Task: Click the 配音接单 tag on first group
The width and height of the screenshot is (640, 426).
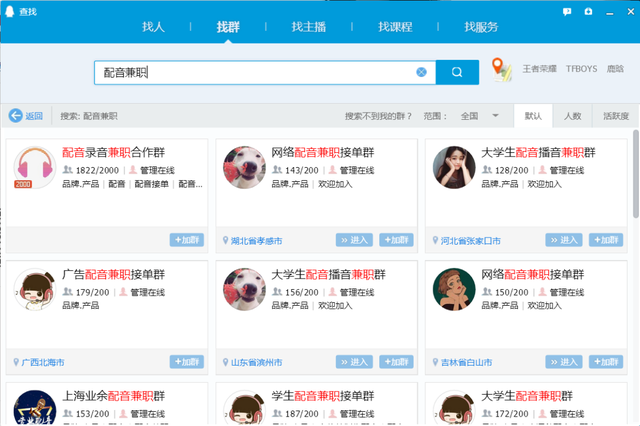Action: click(x=151, y=184)
